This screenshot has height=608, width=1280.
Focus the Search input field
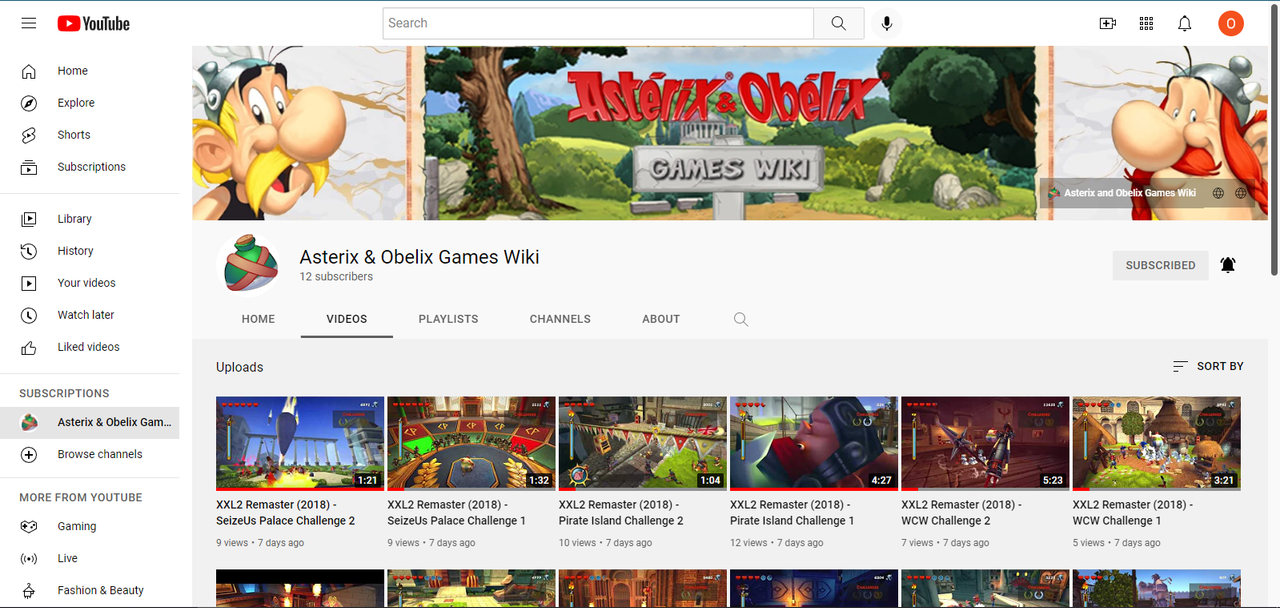pos(598,23)
